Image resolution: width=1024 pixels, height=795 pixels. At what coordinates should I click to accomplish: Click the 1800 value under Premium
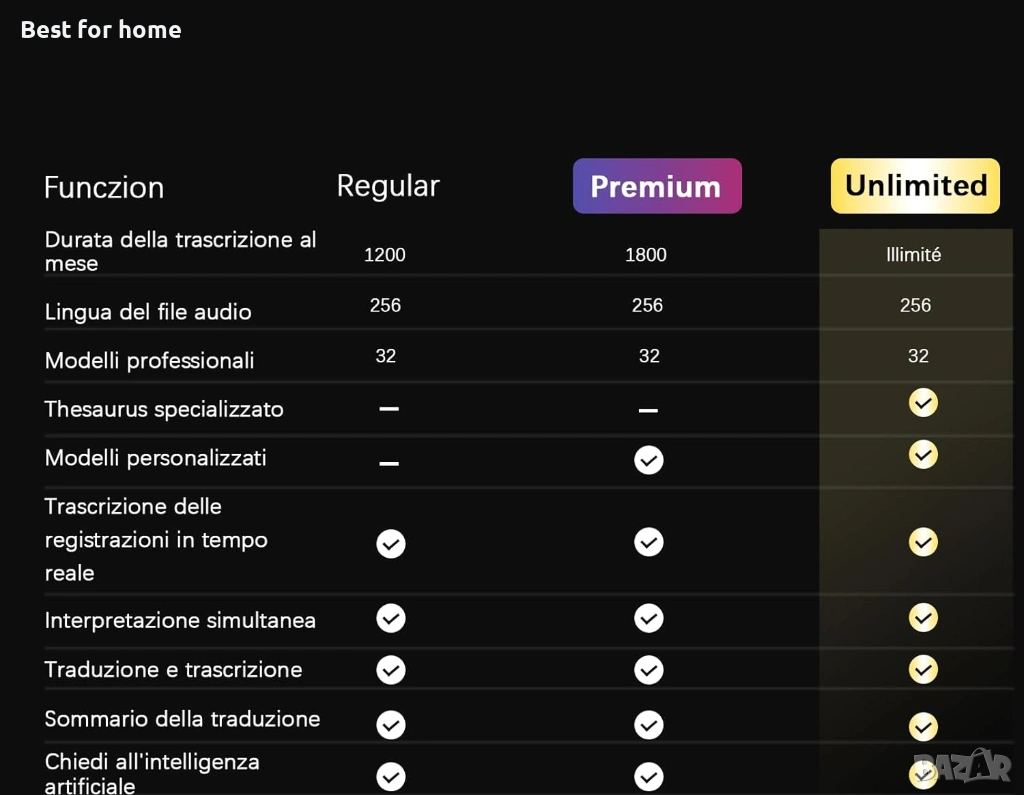[x=646, y=255]
